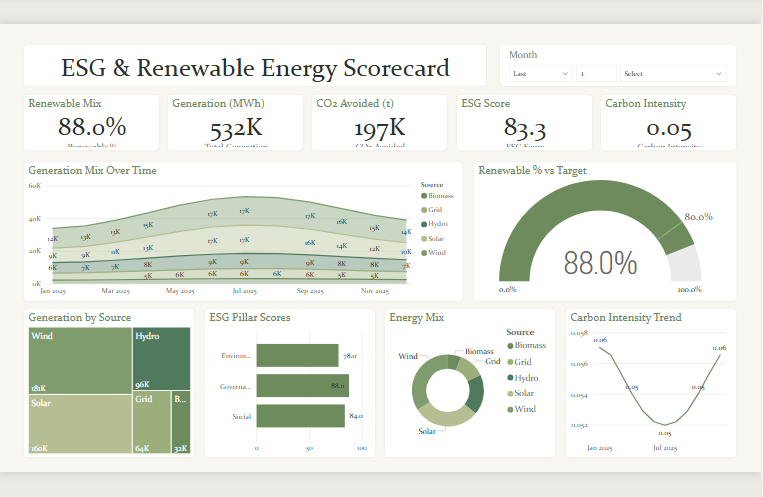Select Solar legend entry in Generation Mix chart
The height and width of the screenshot is (497, 763).
pyautogui.click(x=432, y=239)
